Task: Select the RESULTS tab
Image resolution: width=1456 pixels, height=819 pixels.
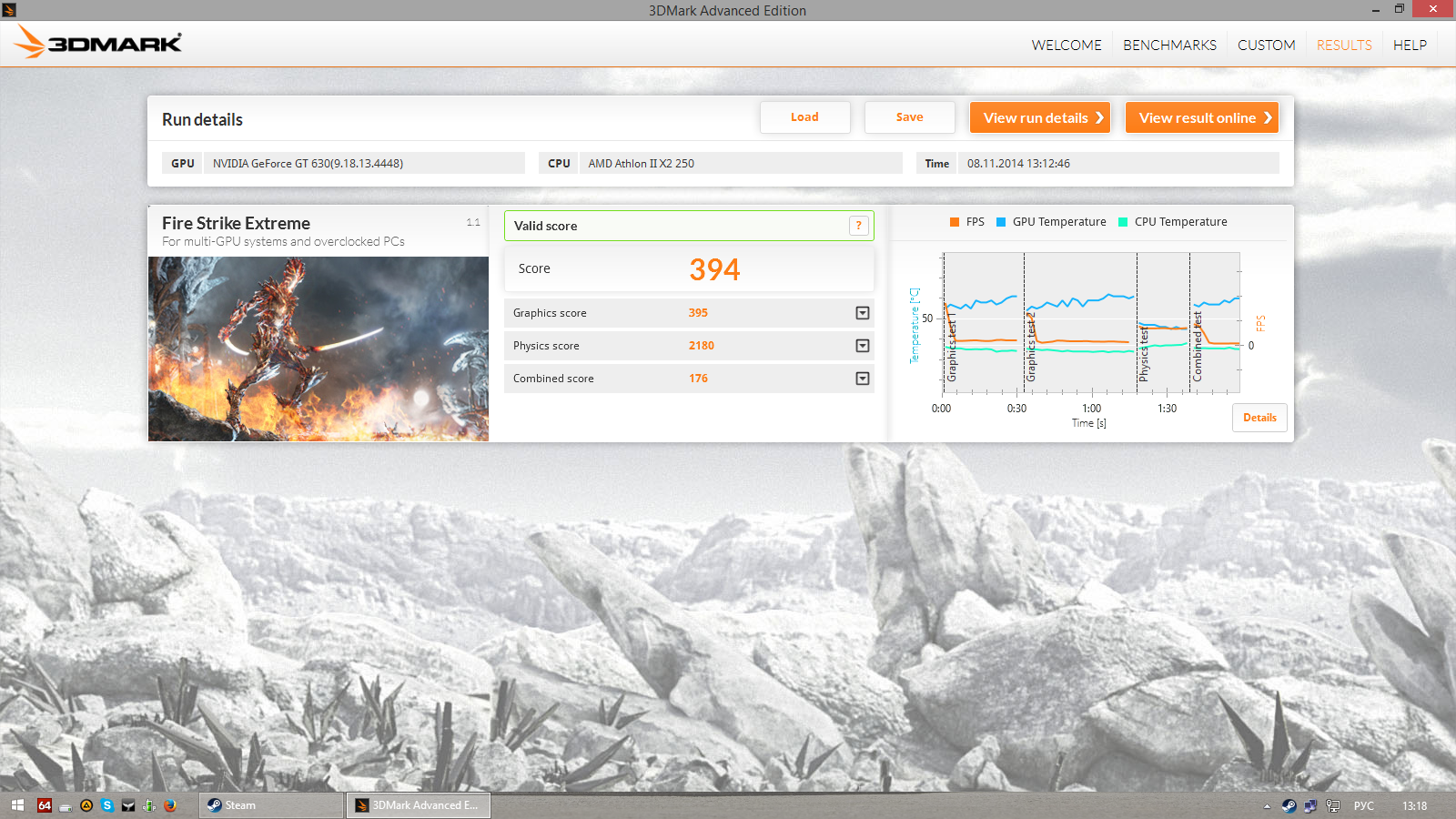Action: 1344,45
